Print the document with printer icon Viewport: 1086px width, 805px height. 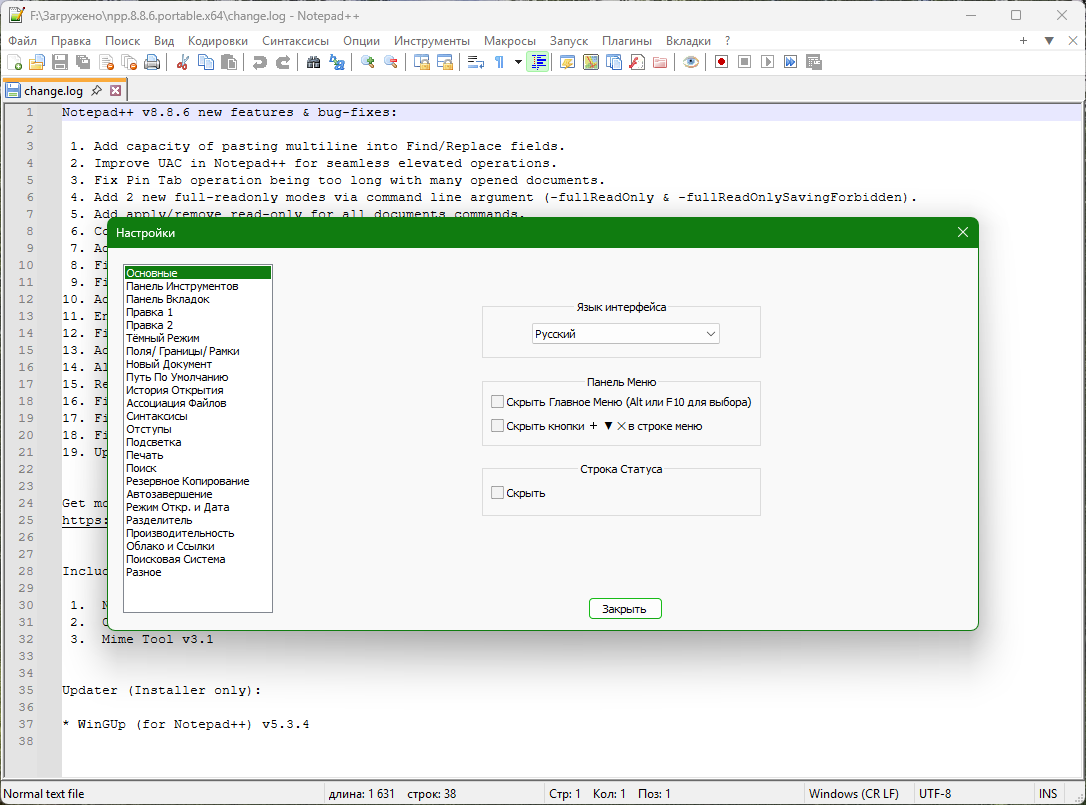tap(152, 62)
